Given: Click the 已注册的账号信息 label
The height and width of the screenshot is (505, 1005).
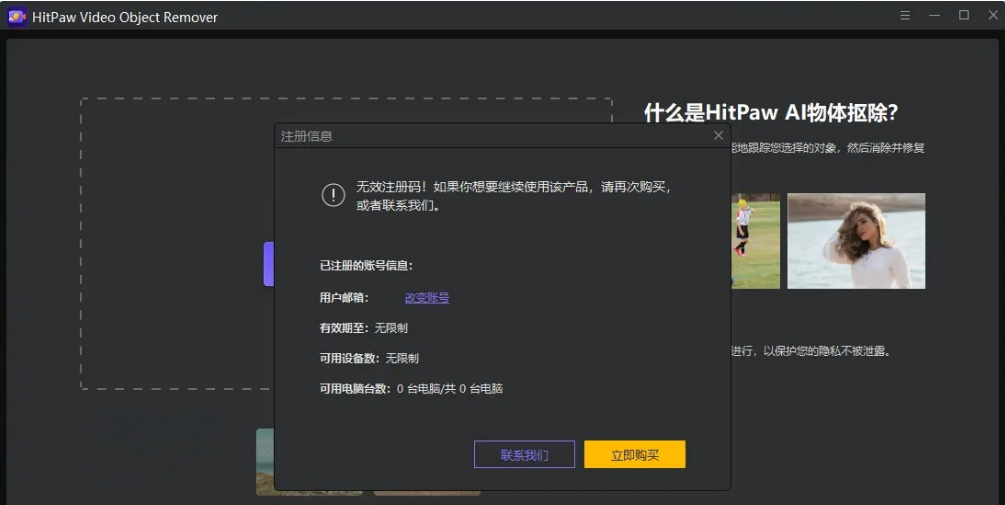Looking at the screenshot, I should pyautogui.click(x=366, y=265).
